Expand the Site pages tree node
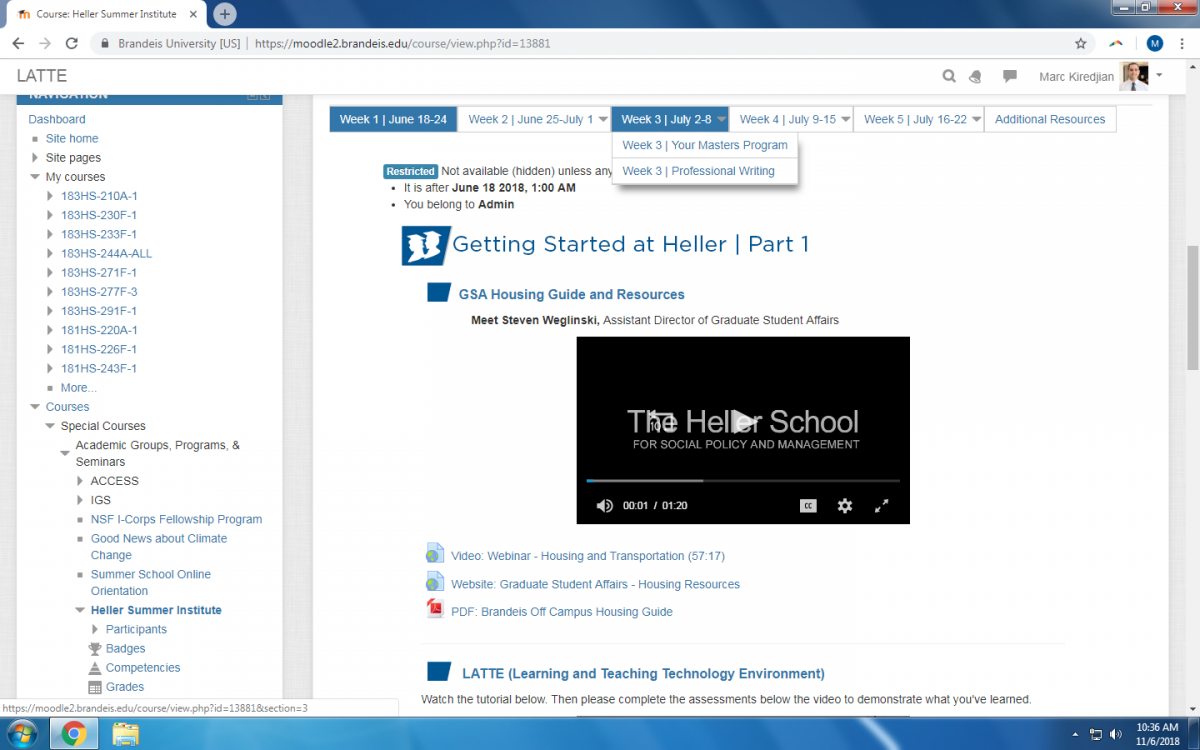Image resolution: width=1200 pixels, height=750 pixels. [x=35, y=158]
